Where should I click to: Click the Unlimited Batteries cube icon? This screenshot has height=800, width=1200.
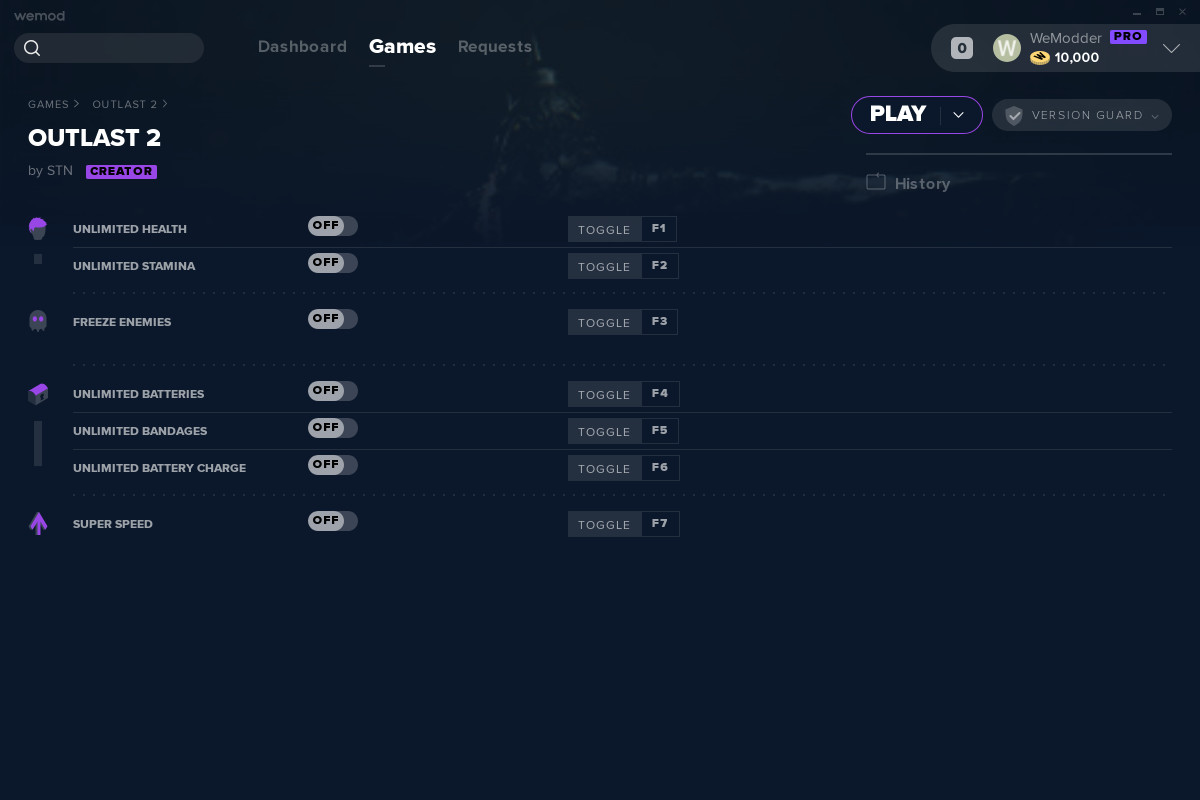[38, 393]
